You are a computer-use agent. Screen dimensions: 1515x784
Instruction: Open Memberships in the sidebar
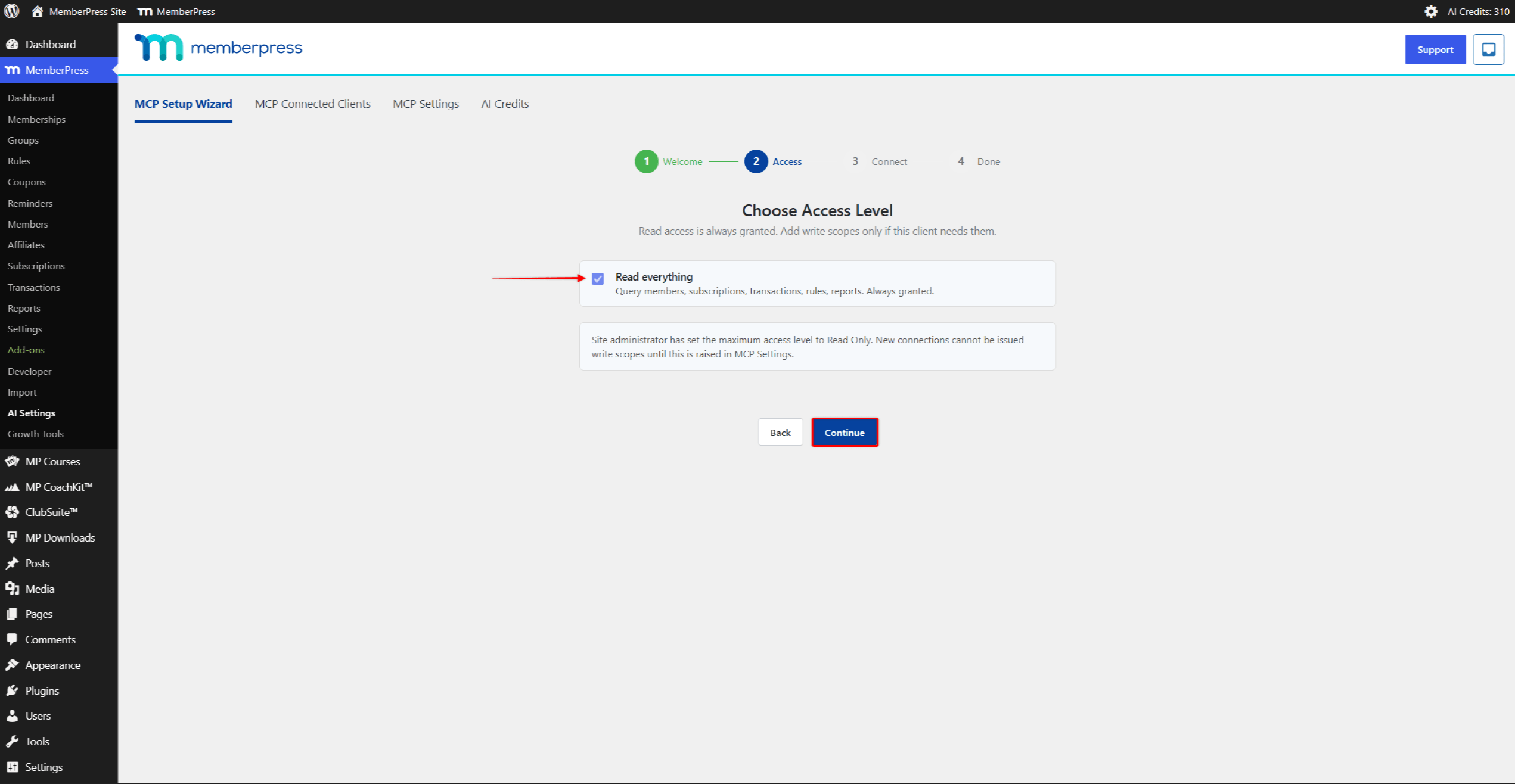[36, 119]
